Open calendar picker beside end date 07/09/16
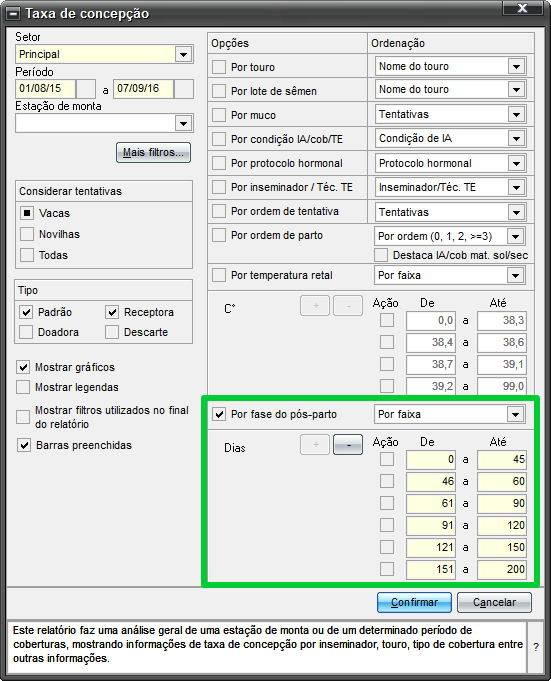The width and height of the screenshot is (551, 681). coord(184,89)
